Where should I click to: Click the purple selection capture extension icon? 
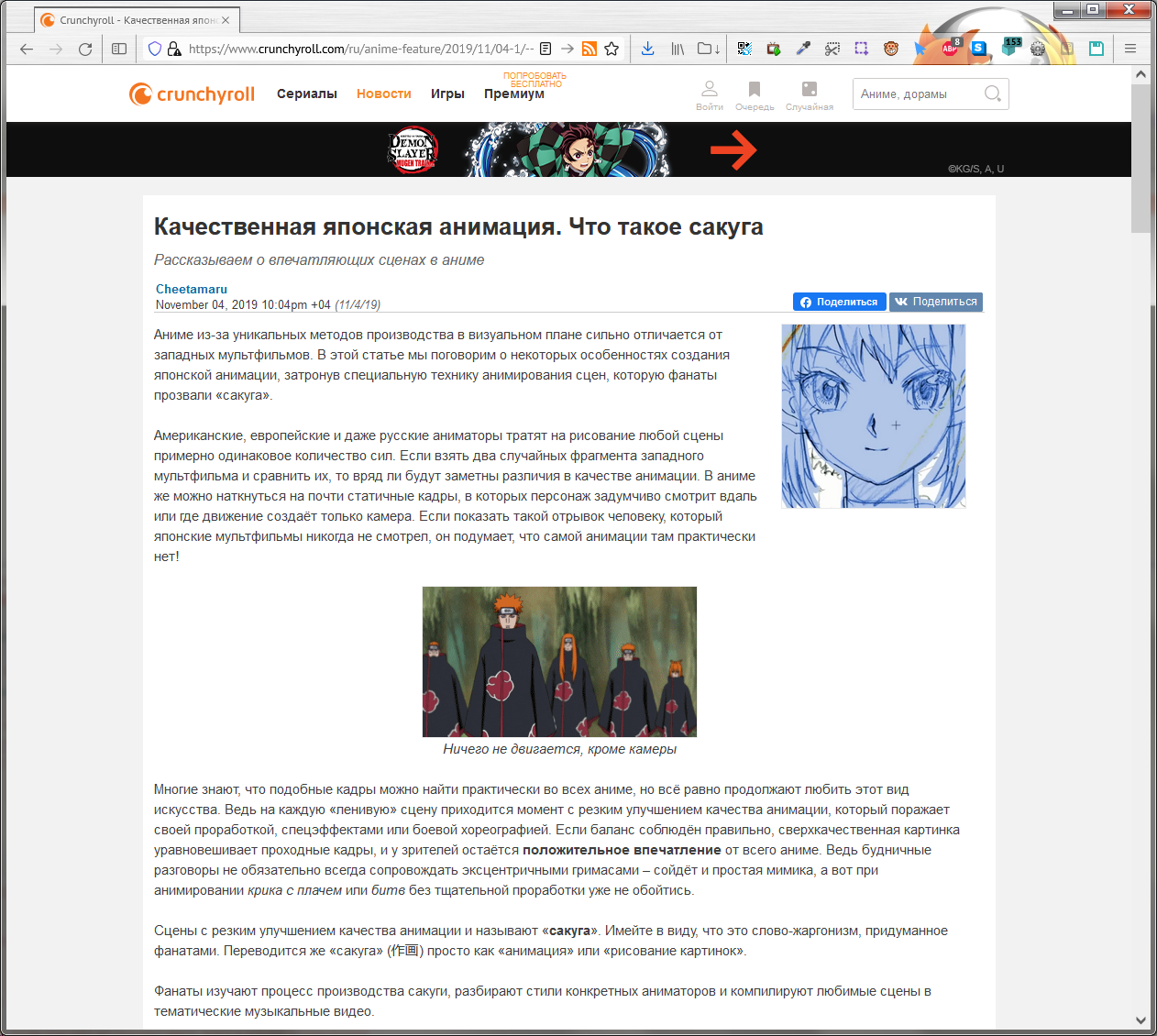point(862,49)
